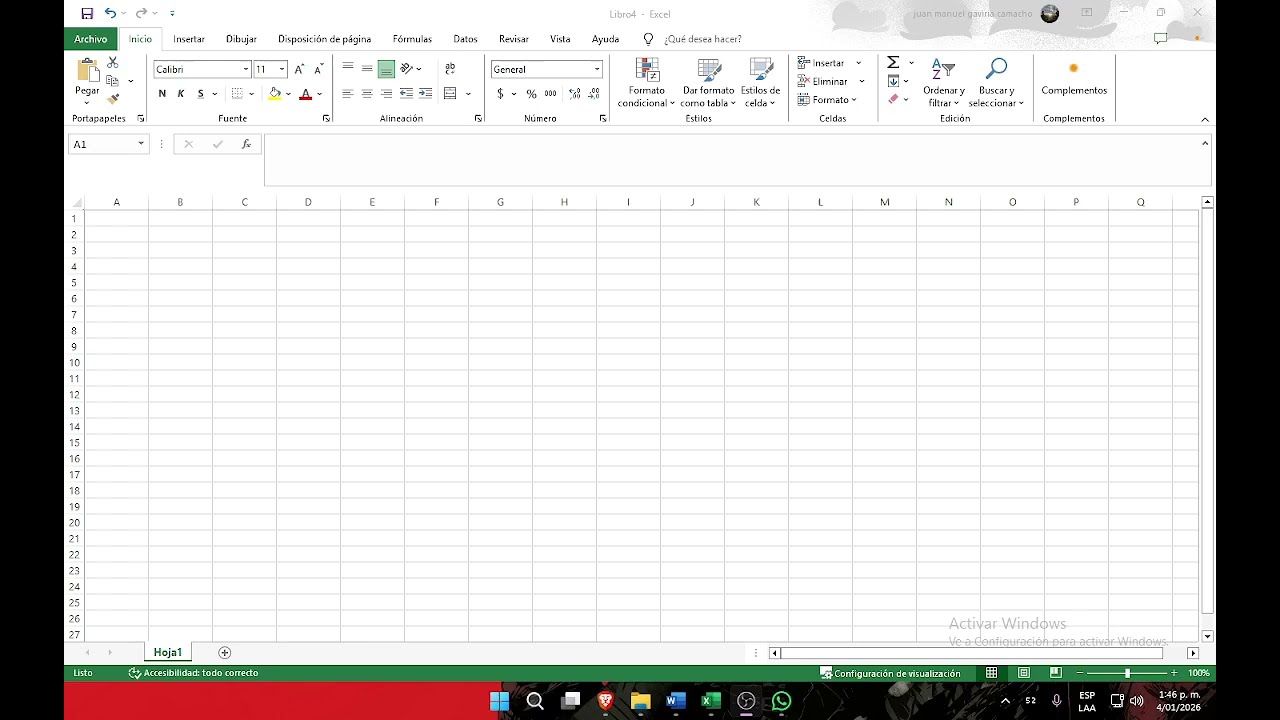Click the Fill down arrow icon
This screenshot has width=1280, height=720.
(x=893, y=81)
